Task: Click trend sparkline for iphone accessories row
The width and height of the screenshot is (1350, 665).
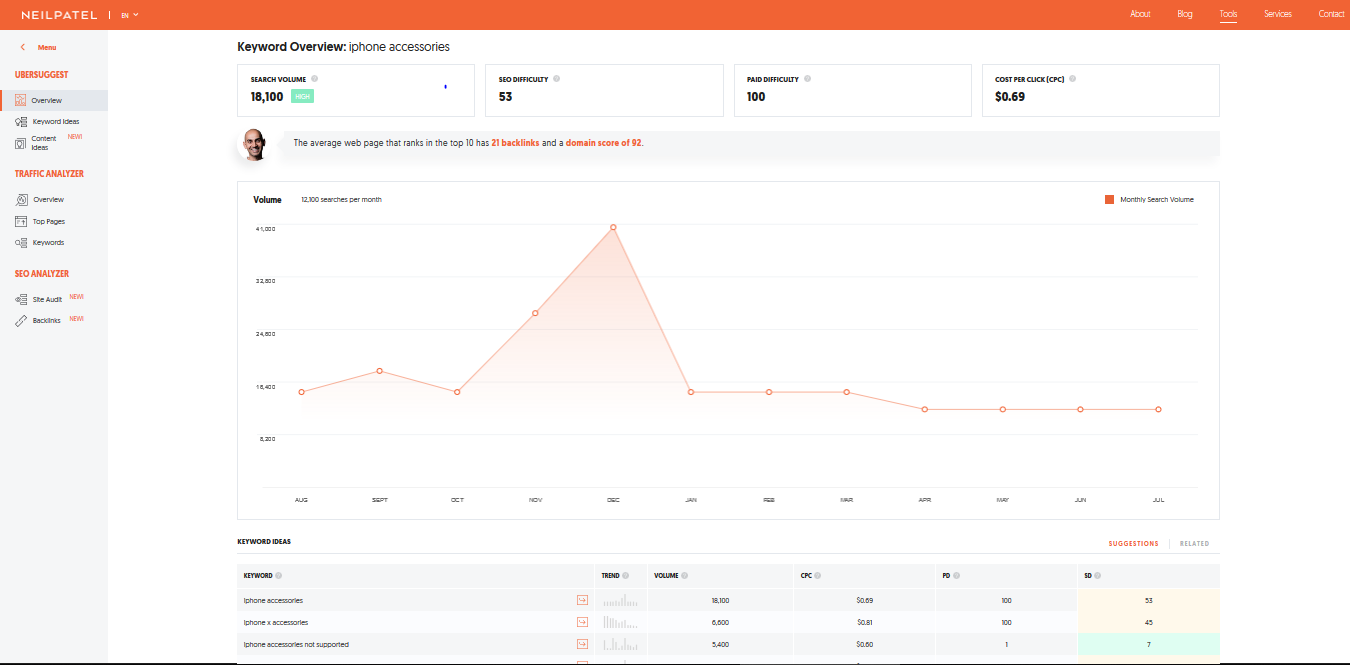Action: point(620,600)
